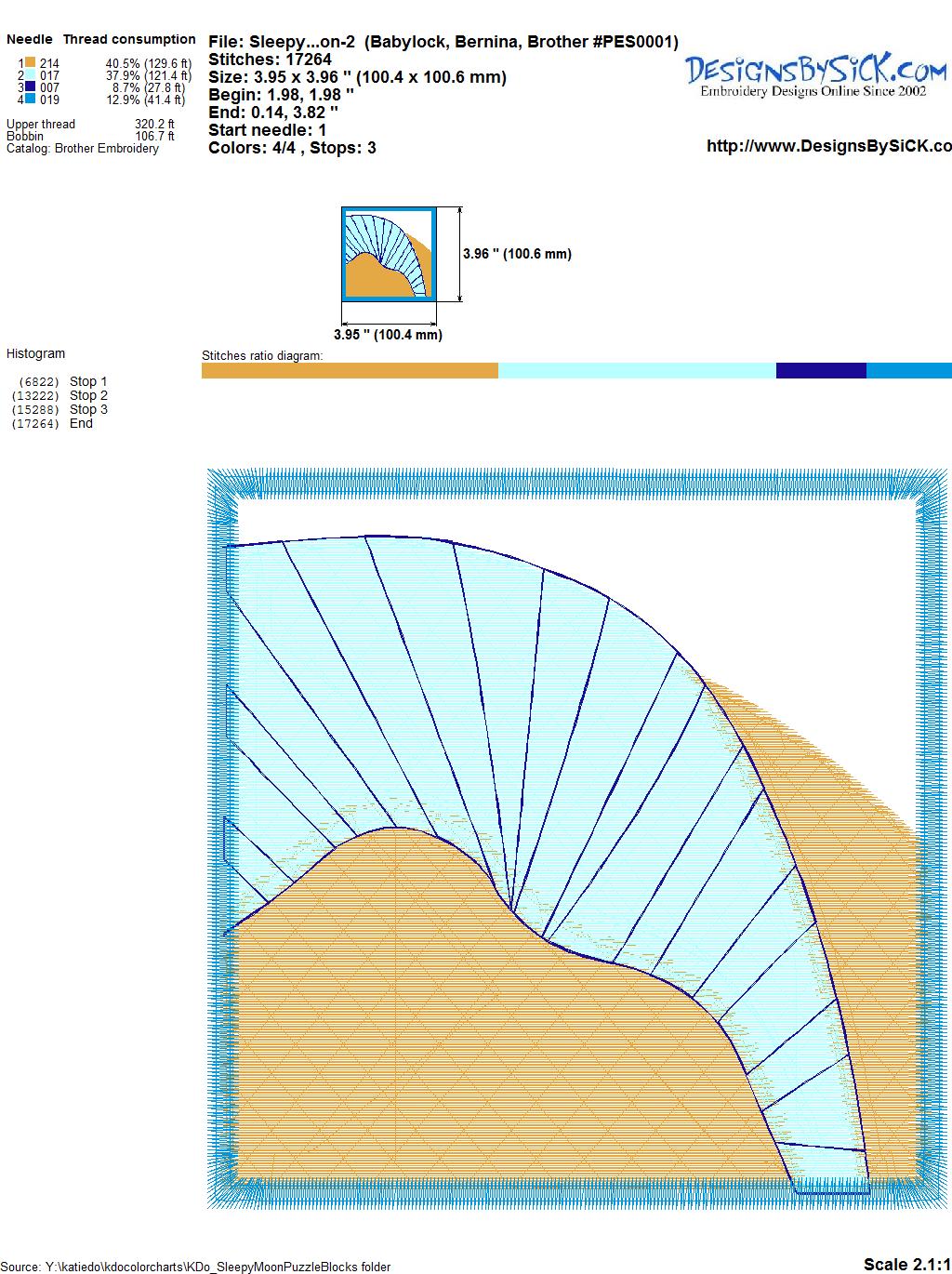
Task: Click the 3.96" height dimension label
Action: pyautogui.click(x=517, y=254)
